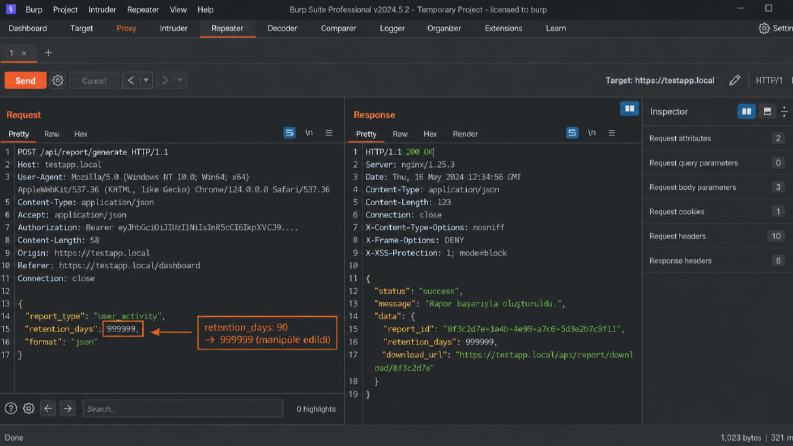Jump to next search match arrow
This screenshot has width=793, height=446.
67,409
